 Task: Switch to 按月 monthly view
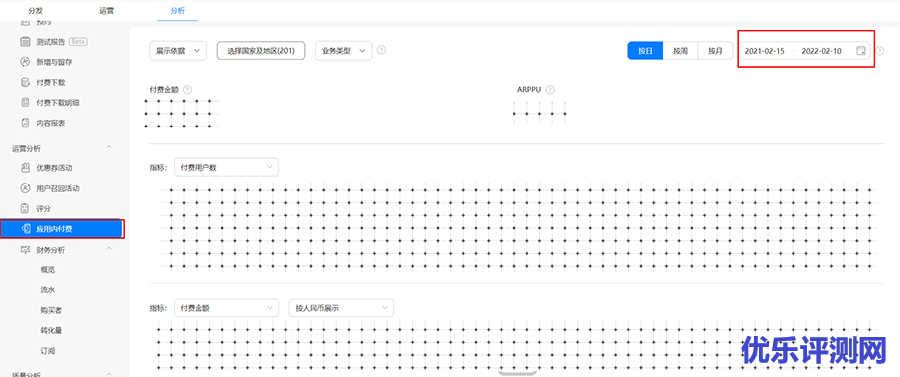[715, 50]
